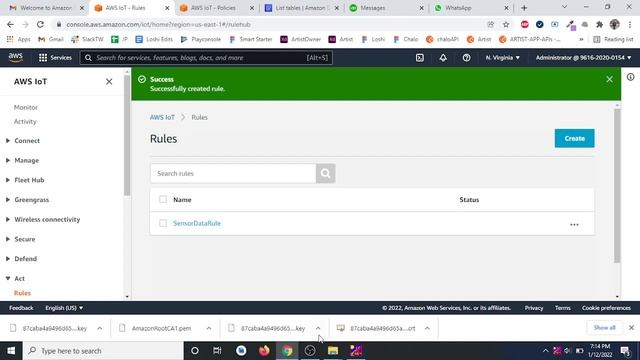This screenshot has width=640, height=360.
Task: Open the CloudShell icon in header
Action: click(x=420, y=58)
